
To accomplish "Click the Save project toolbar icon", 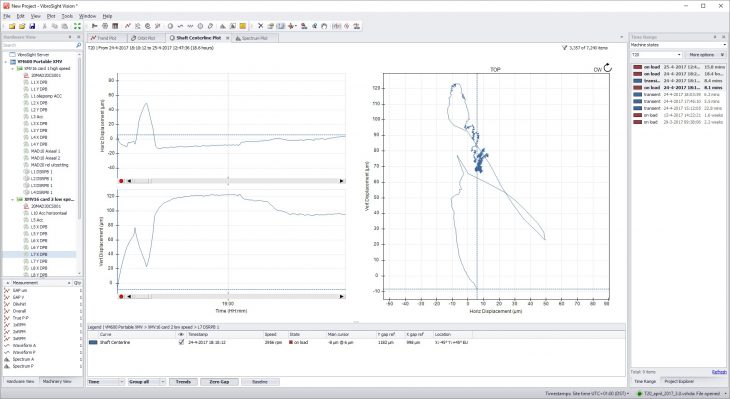I will point(32,26).
